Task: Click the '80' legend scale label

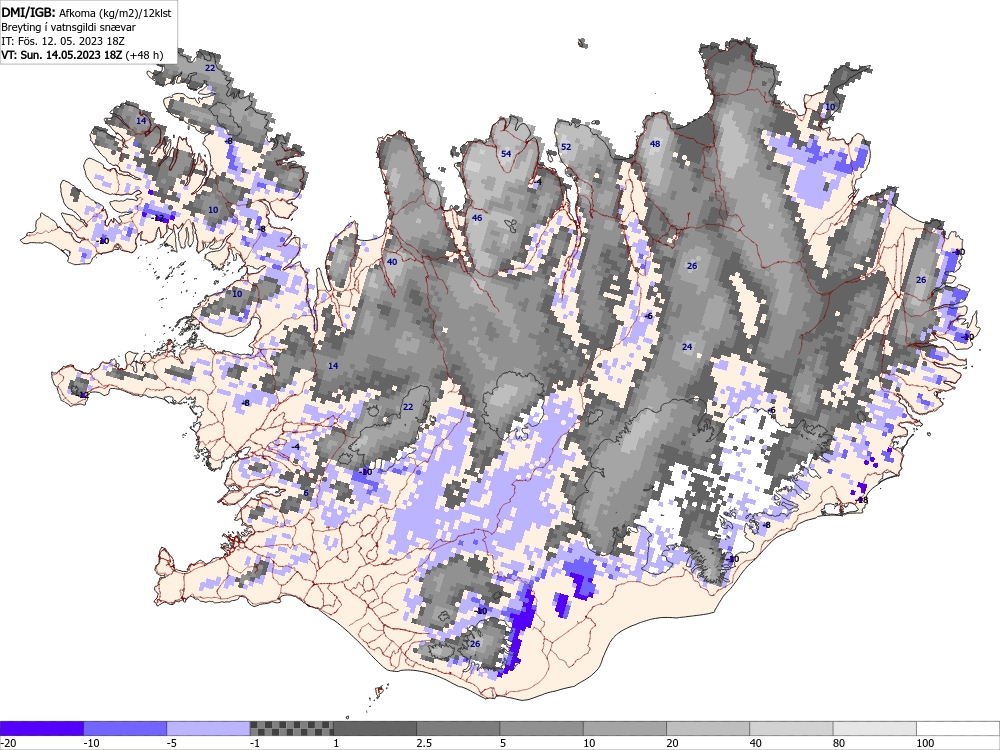Action: click(x=839, y=744)
